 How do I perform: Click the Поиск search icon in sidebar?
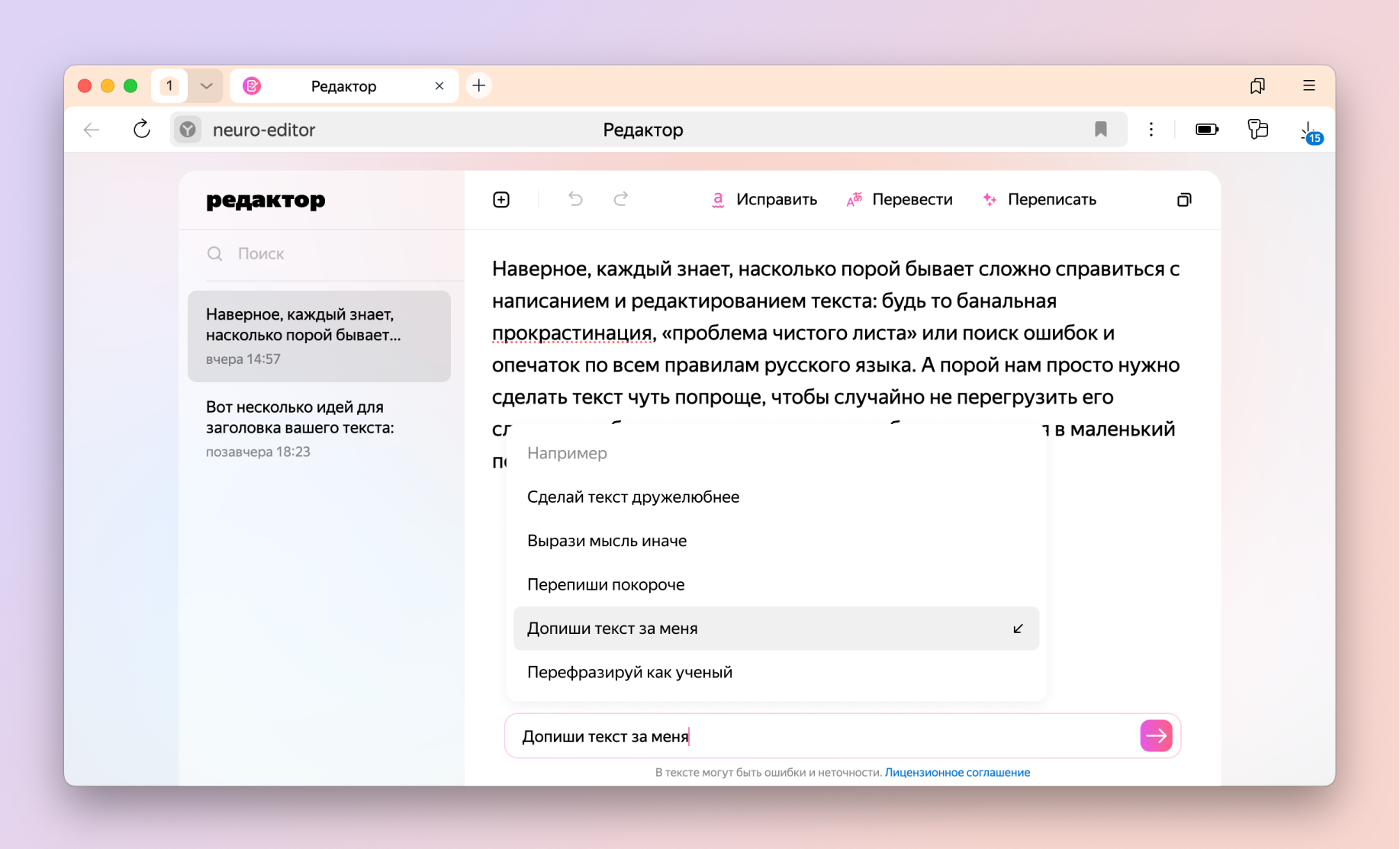215,253
